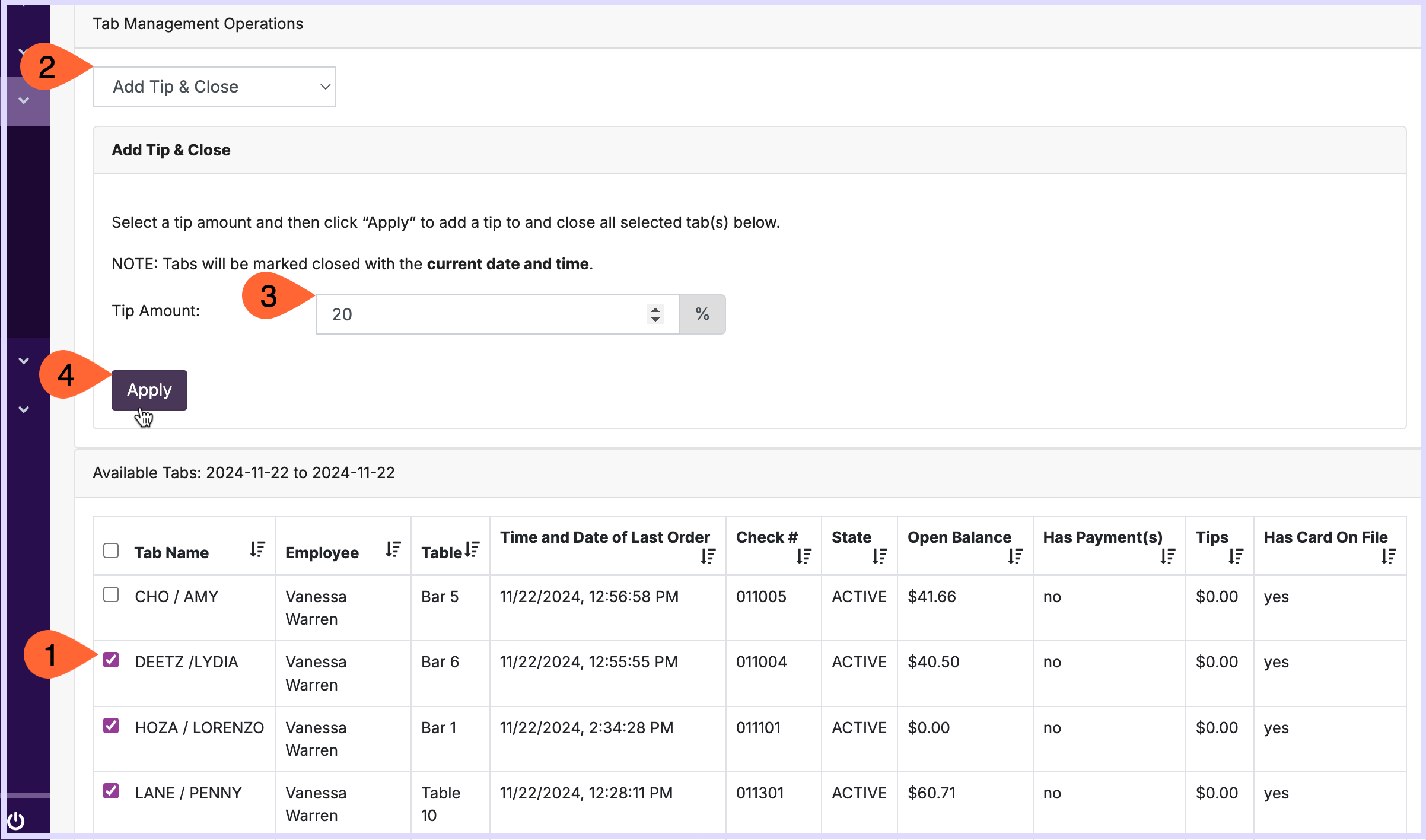Click the Available Tabs date range heading
1426x840 pixels.
(x=244, y=473)
